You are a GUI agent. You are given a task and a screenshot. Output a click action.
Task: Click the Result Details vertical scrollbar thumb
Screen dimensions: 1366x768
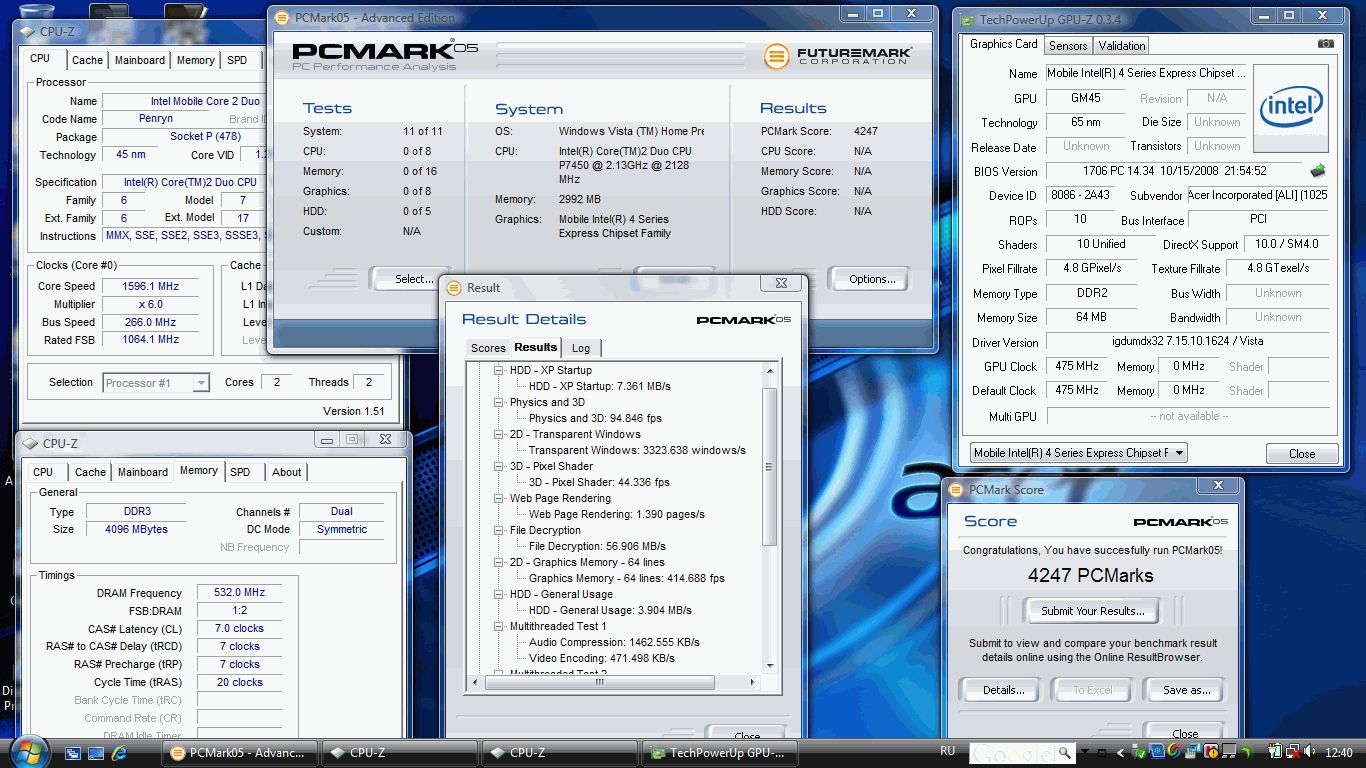(769, 467)
